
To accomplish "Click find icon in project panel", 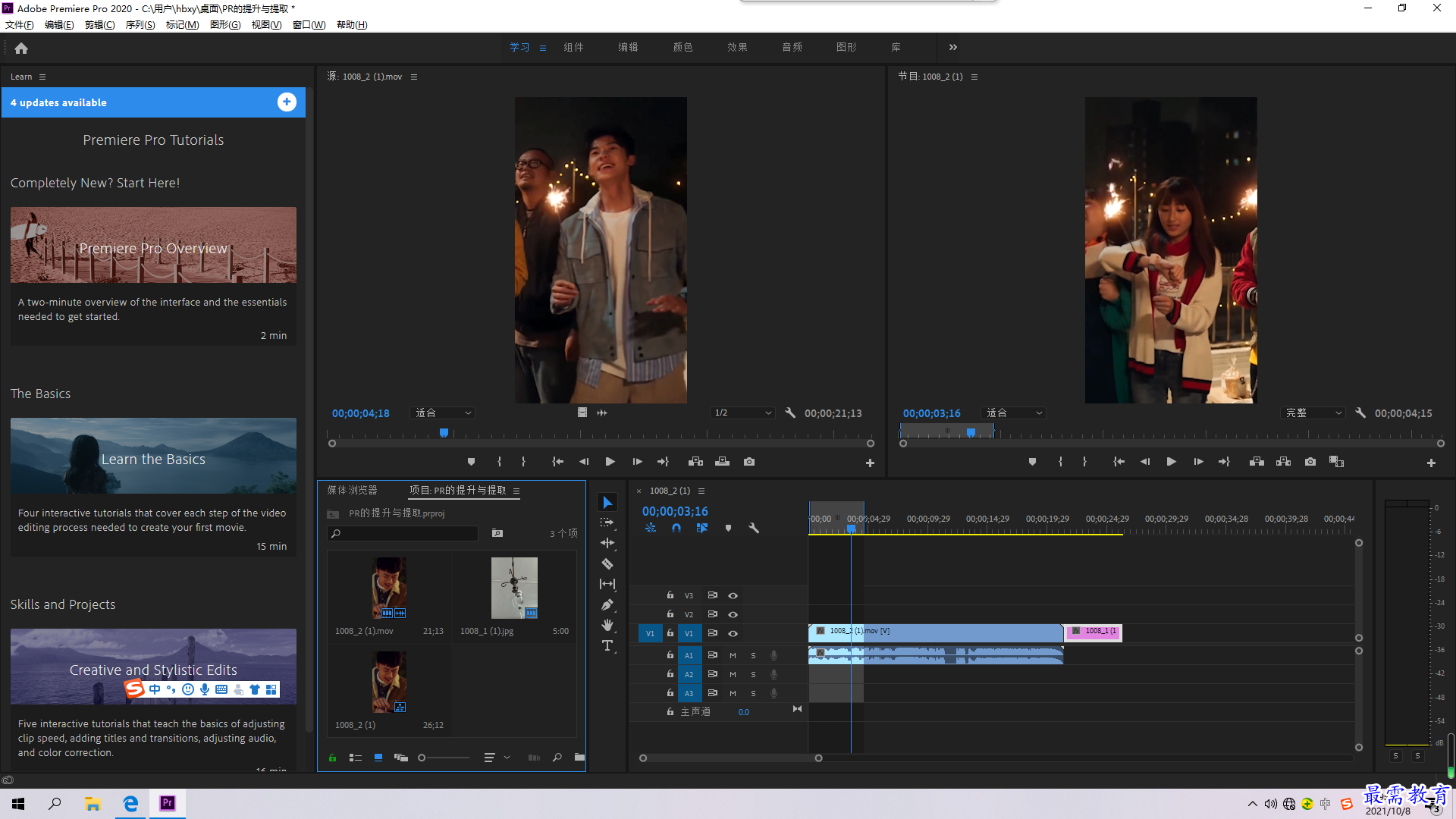I will coord(557,758).
